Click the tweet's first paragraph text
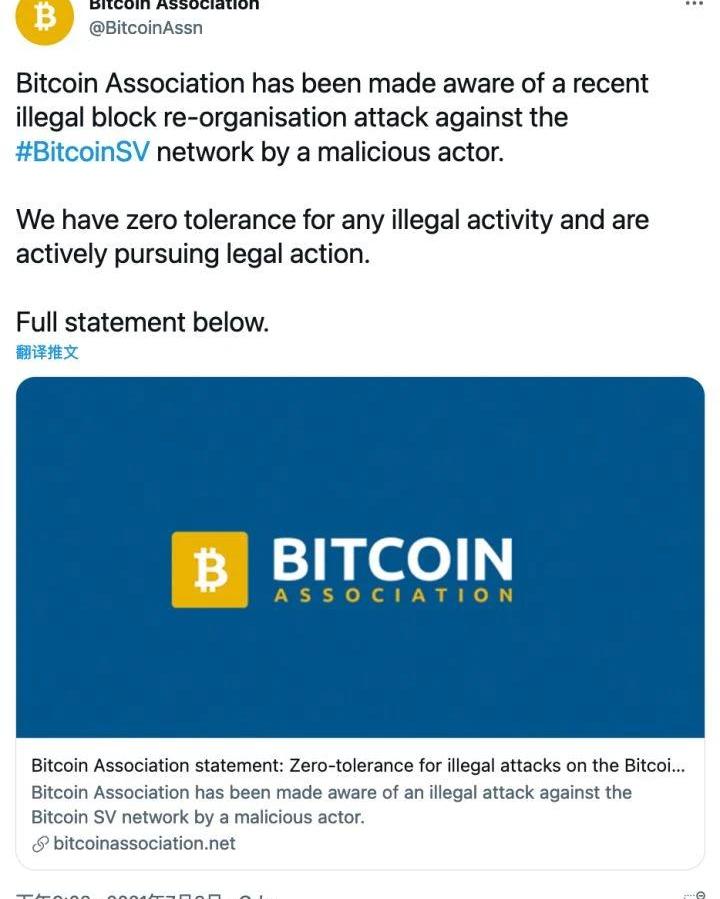 tap(332, 117)
